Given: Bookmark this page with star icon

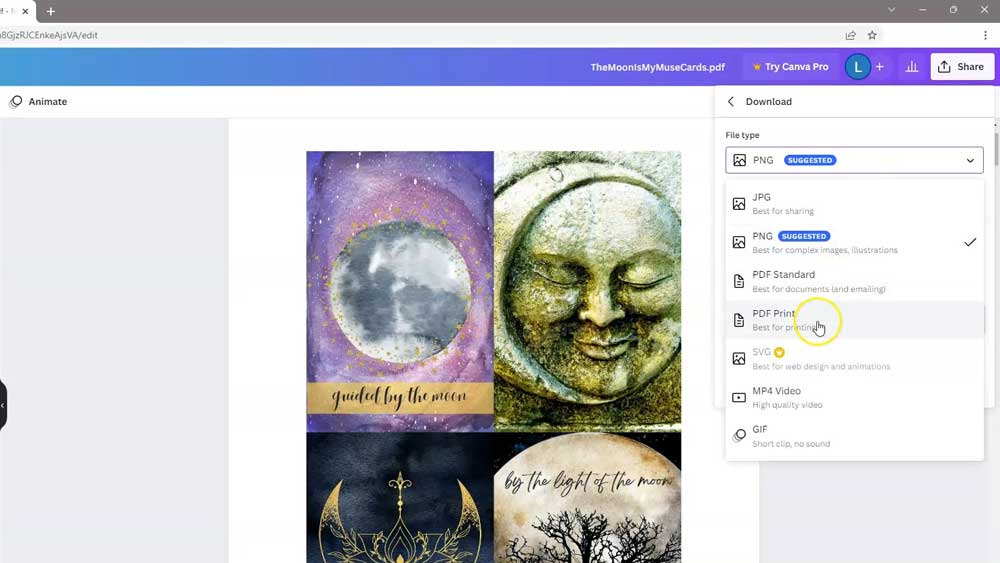Looking at the screenshot, I should (x=872, y=35).
